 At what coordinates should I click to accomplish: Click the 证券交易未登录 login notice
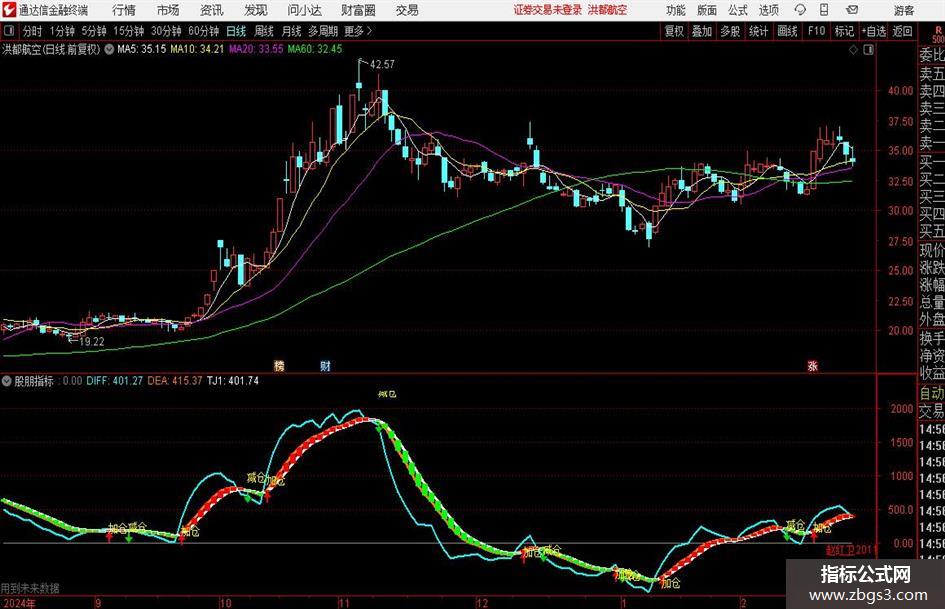[548, 10]
